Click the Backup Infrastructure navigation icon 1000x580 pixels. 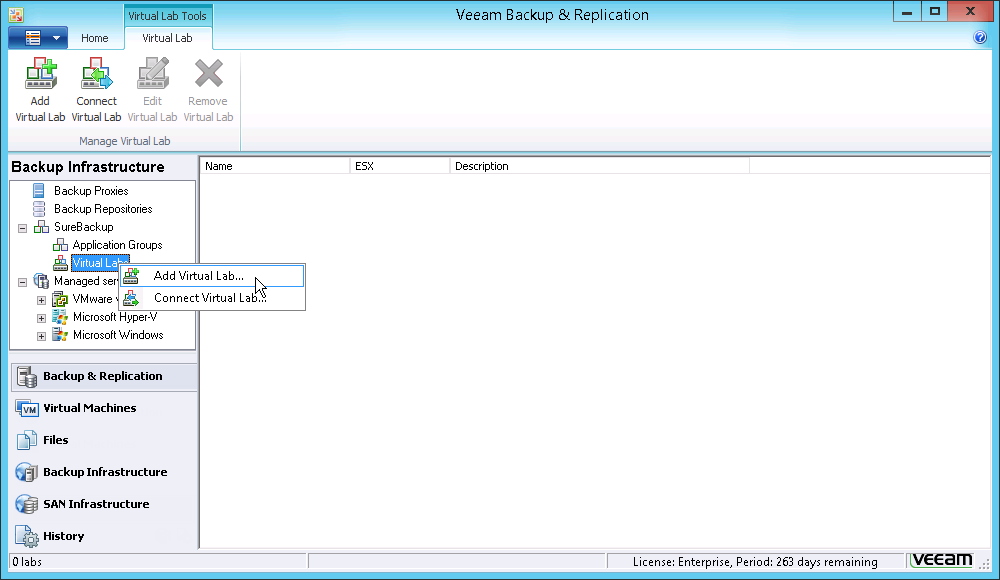coord(27,472)
